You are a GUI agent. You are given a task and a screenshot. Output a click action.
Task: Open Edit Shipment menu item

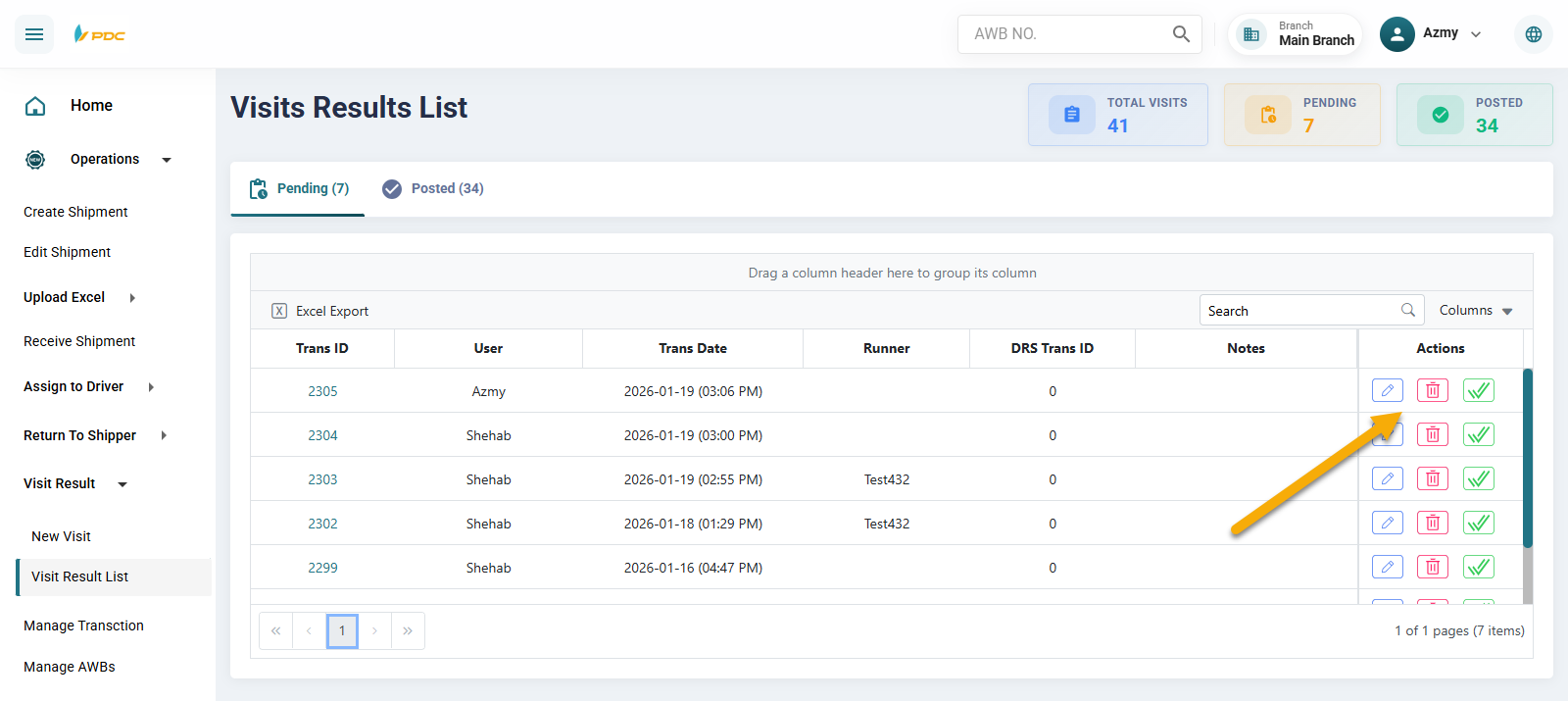point(67,252)
